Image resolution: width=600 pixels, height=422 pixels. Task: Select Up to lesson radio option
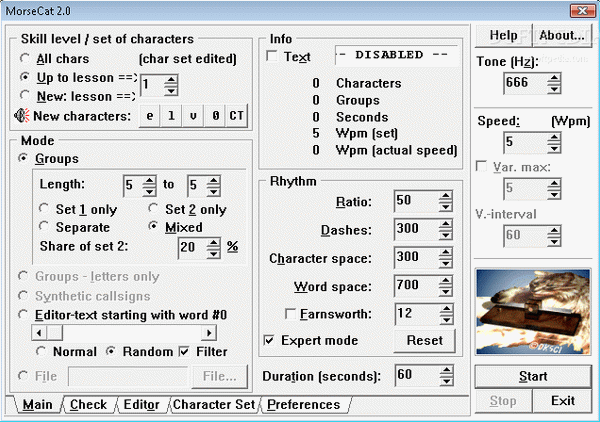pos(25,77)
